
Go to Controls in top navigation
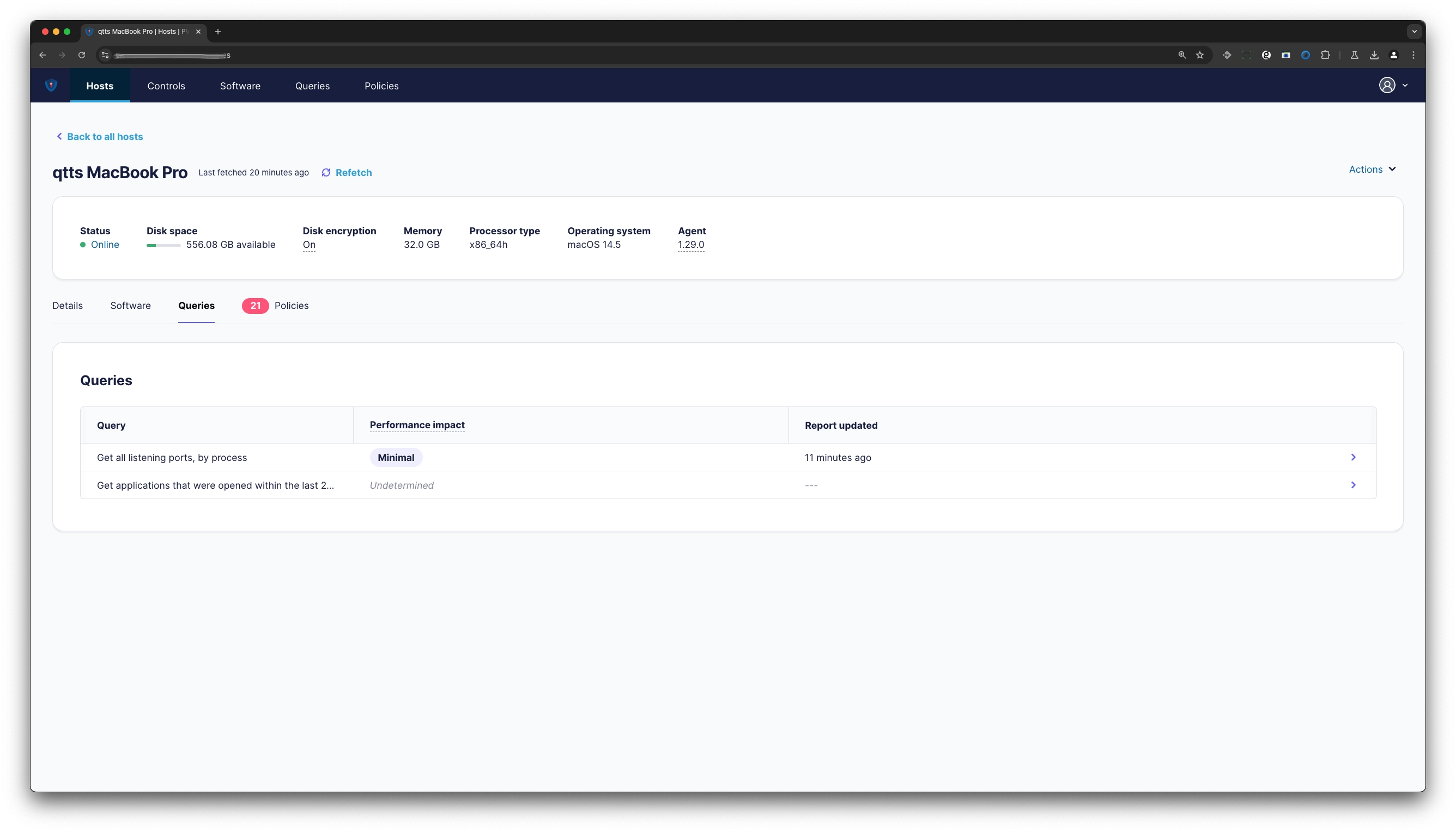tap(166, 86)
